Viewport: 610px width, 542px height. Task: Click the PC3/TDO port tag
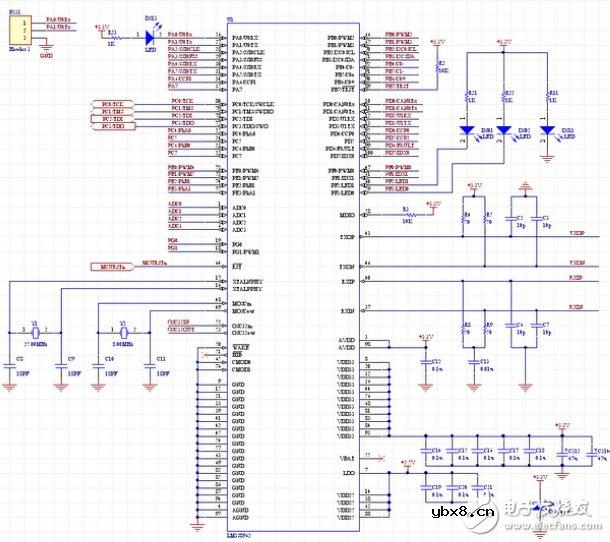pos(113,127)
